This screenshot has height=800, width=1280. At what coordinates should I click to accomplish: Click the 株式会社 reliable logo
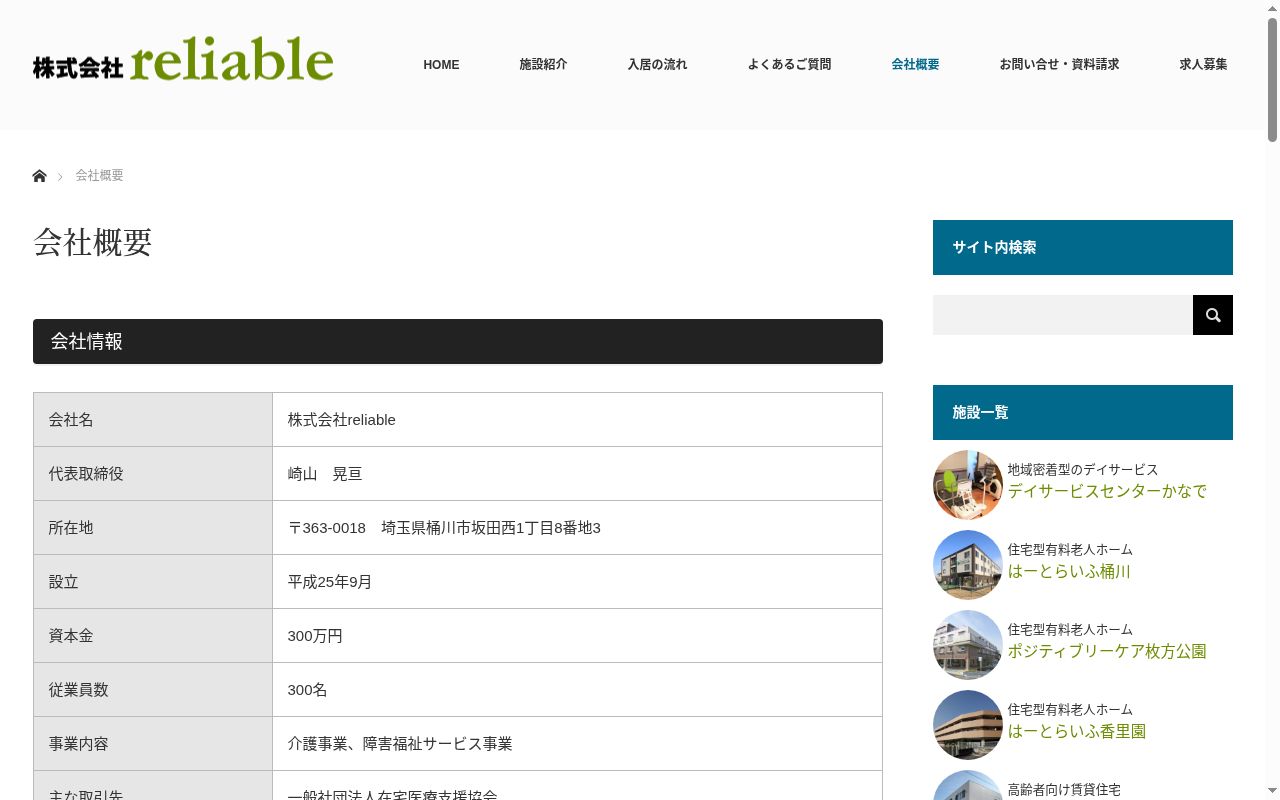click(183, 61)
